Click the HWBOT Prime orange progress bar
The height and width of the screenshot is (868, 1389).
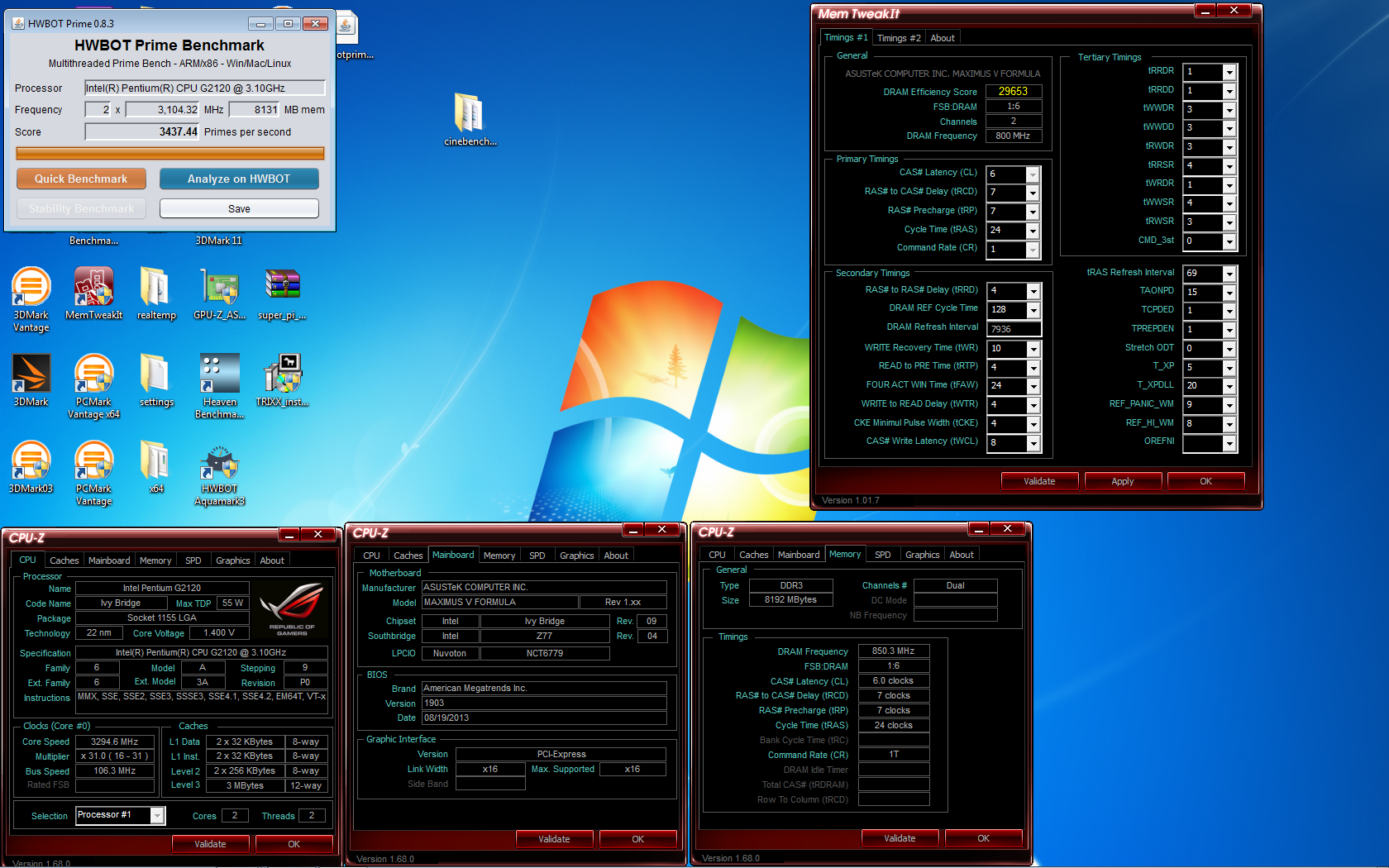click(x=170, y=153)
